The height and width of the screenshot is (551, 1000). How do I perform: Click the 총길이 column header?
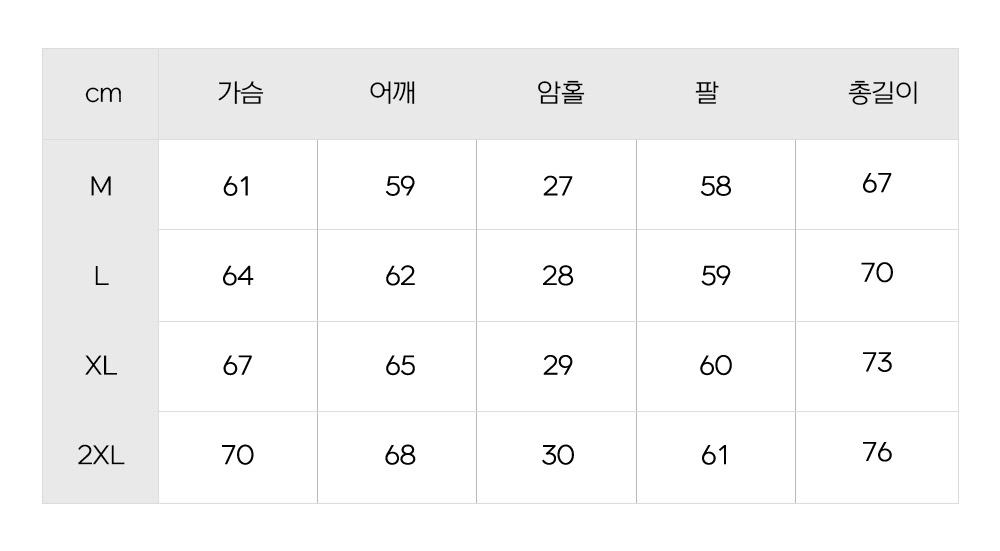[882, 94]
